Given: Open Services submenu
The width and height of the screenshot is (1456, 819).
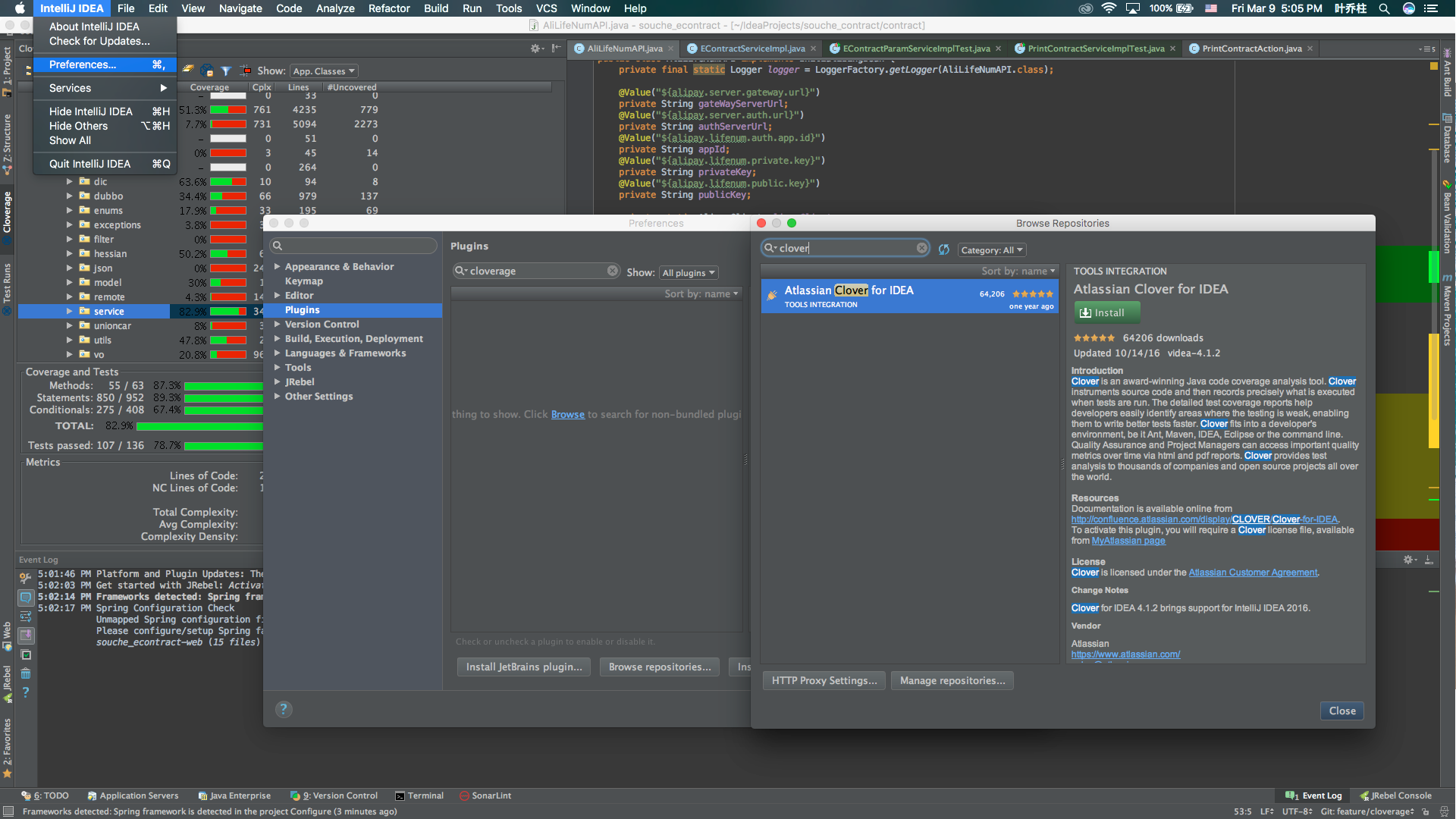Looking at the screenshot, I should point(105,88).
